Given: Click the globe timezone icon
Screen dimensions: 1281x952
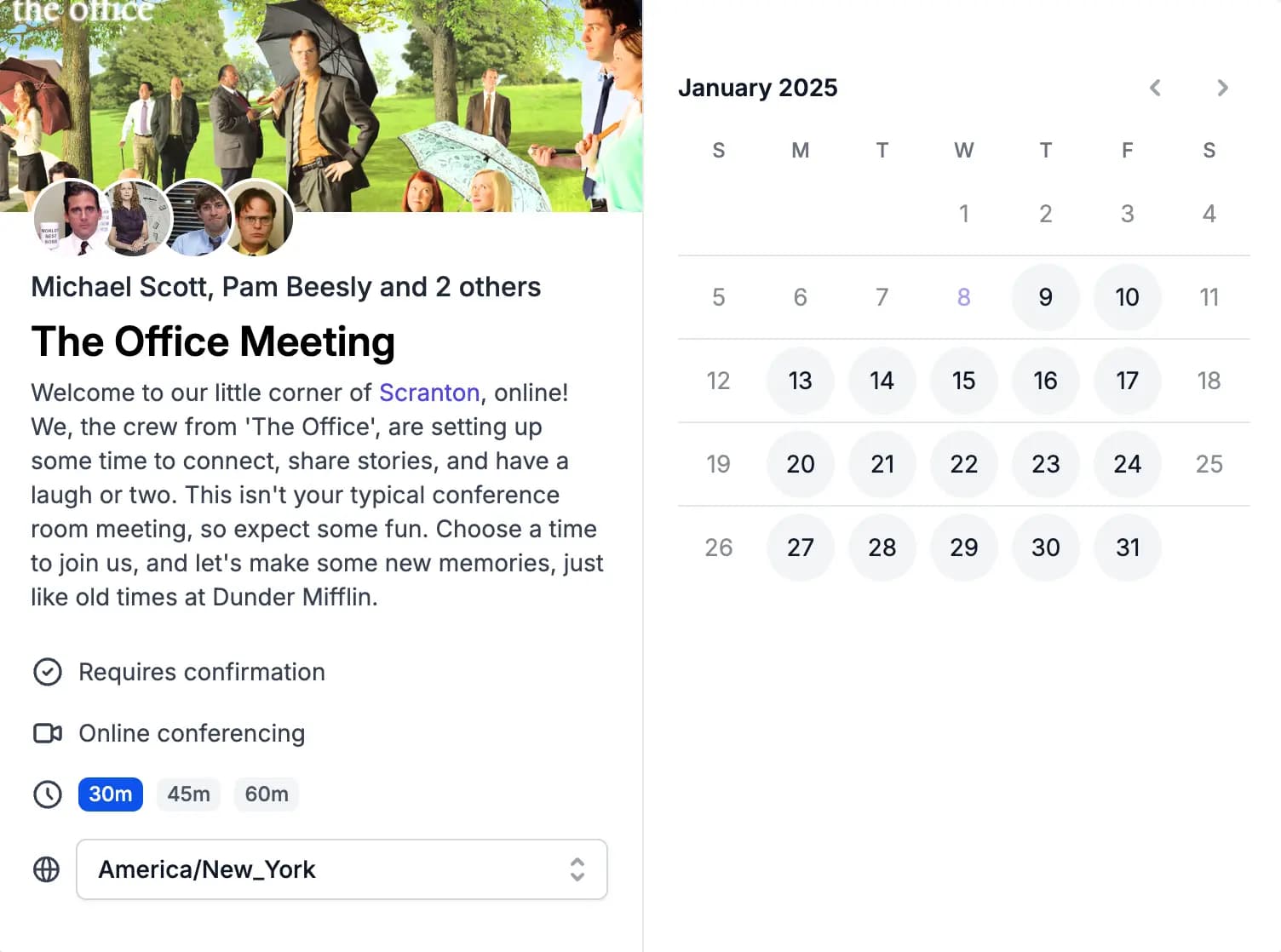Looking at the screenshot, I should point(47,869).
